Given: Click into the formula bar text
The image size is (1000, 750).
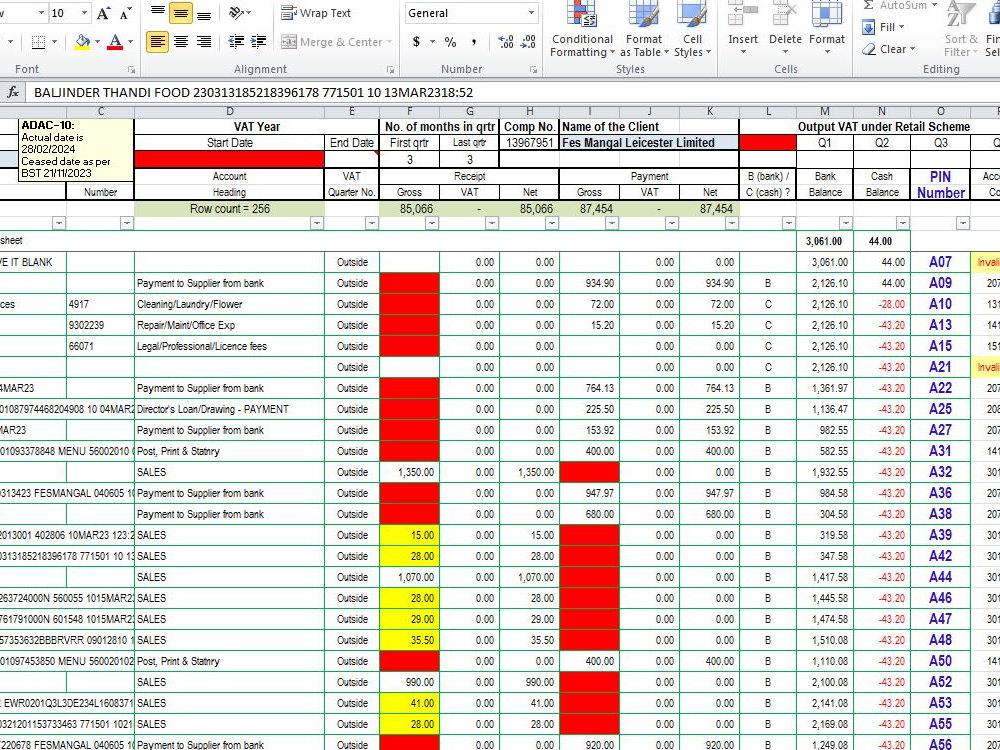Looking at the screenshot, I should click(253, 92).
